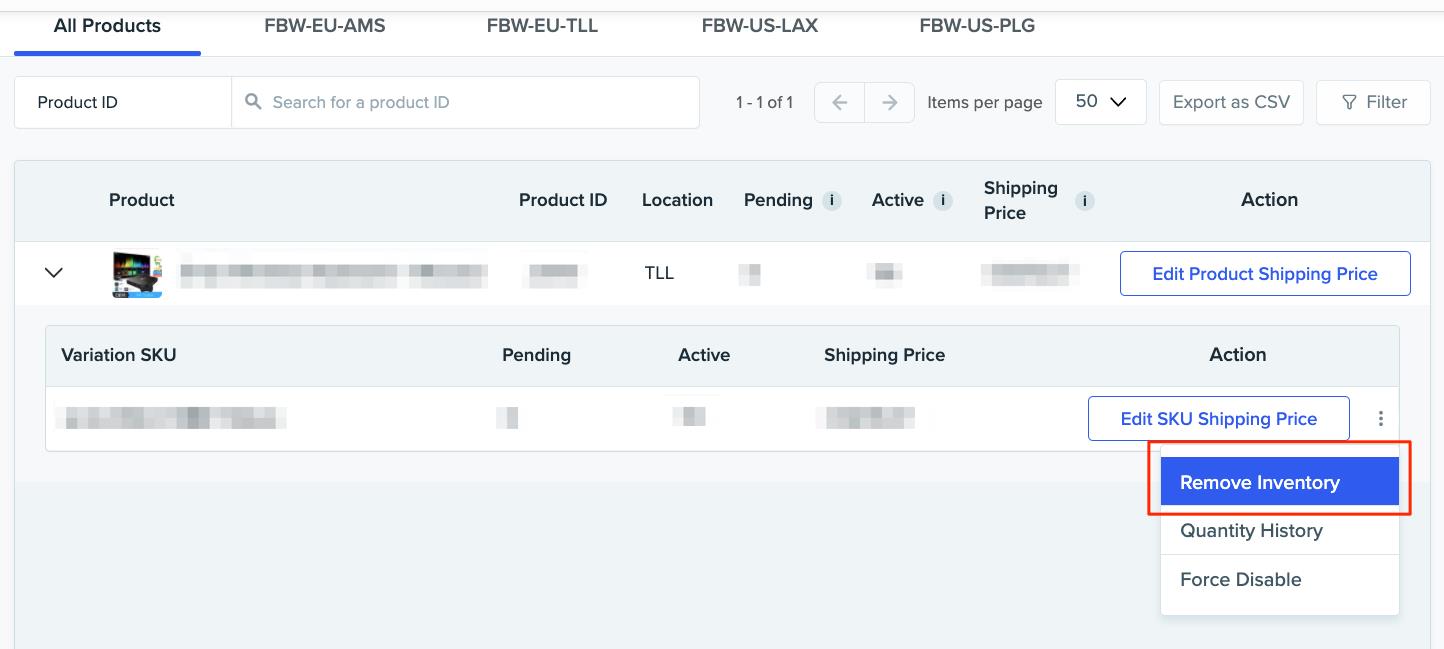The width and height of the screenshot is (1444, 649).
Task: Choose Quantity History menu option
Action: click(x=1251, y=531)
